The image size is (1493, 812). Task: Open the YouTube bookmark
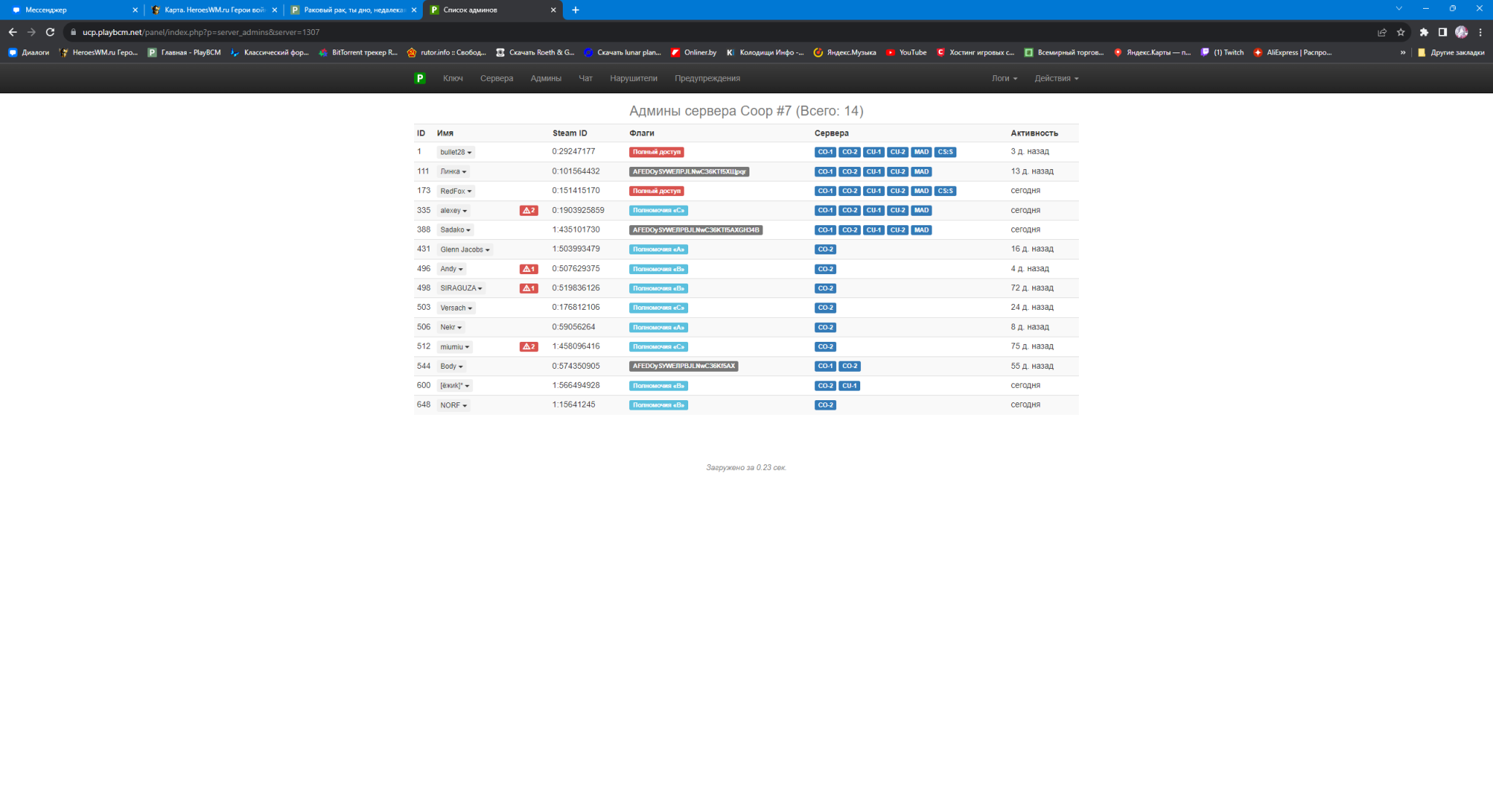906,52
